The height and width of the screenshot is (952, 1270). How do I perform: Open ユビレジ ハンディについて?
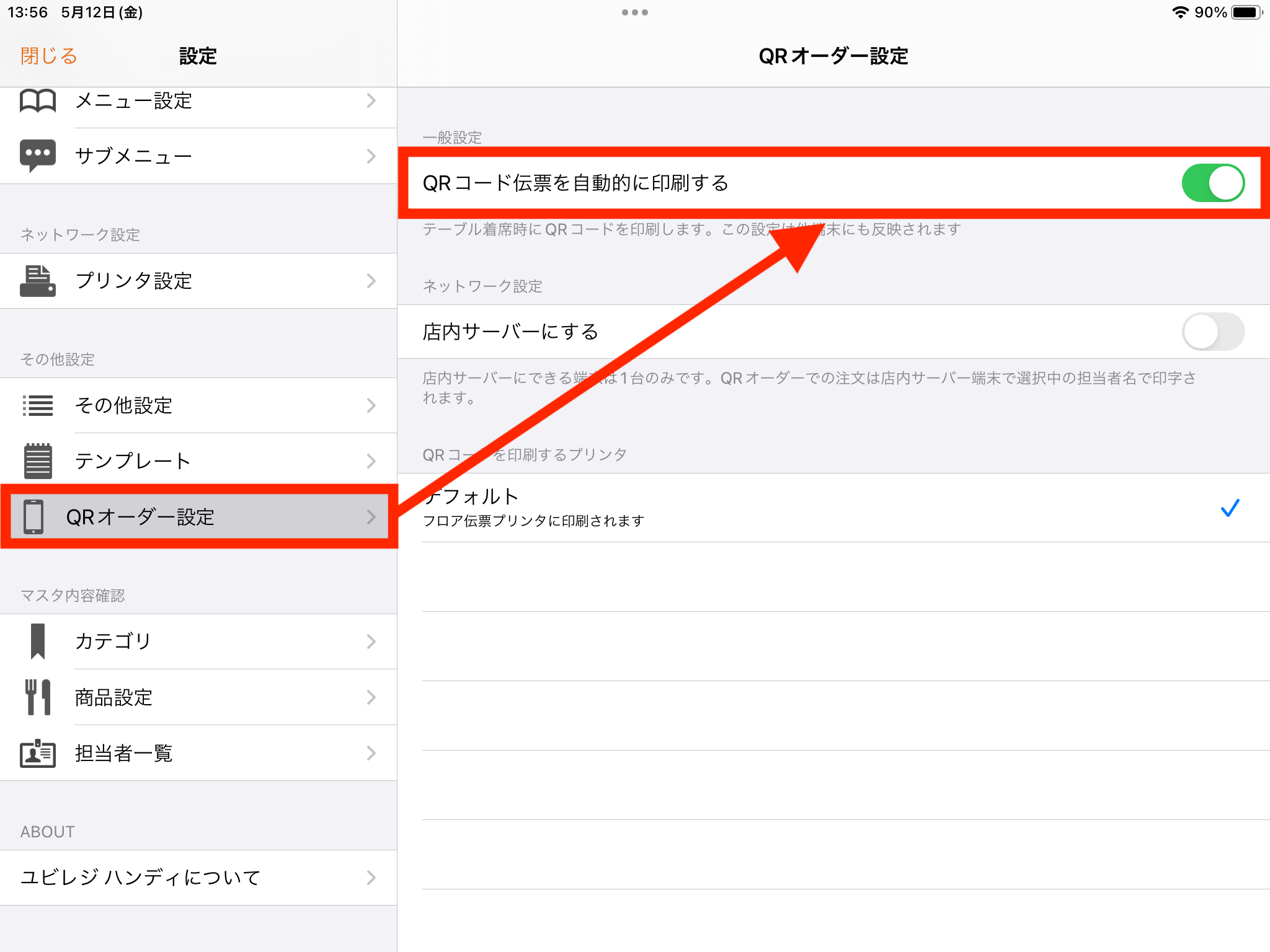click(198, 878)
